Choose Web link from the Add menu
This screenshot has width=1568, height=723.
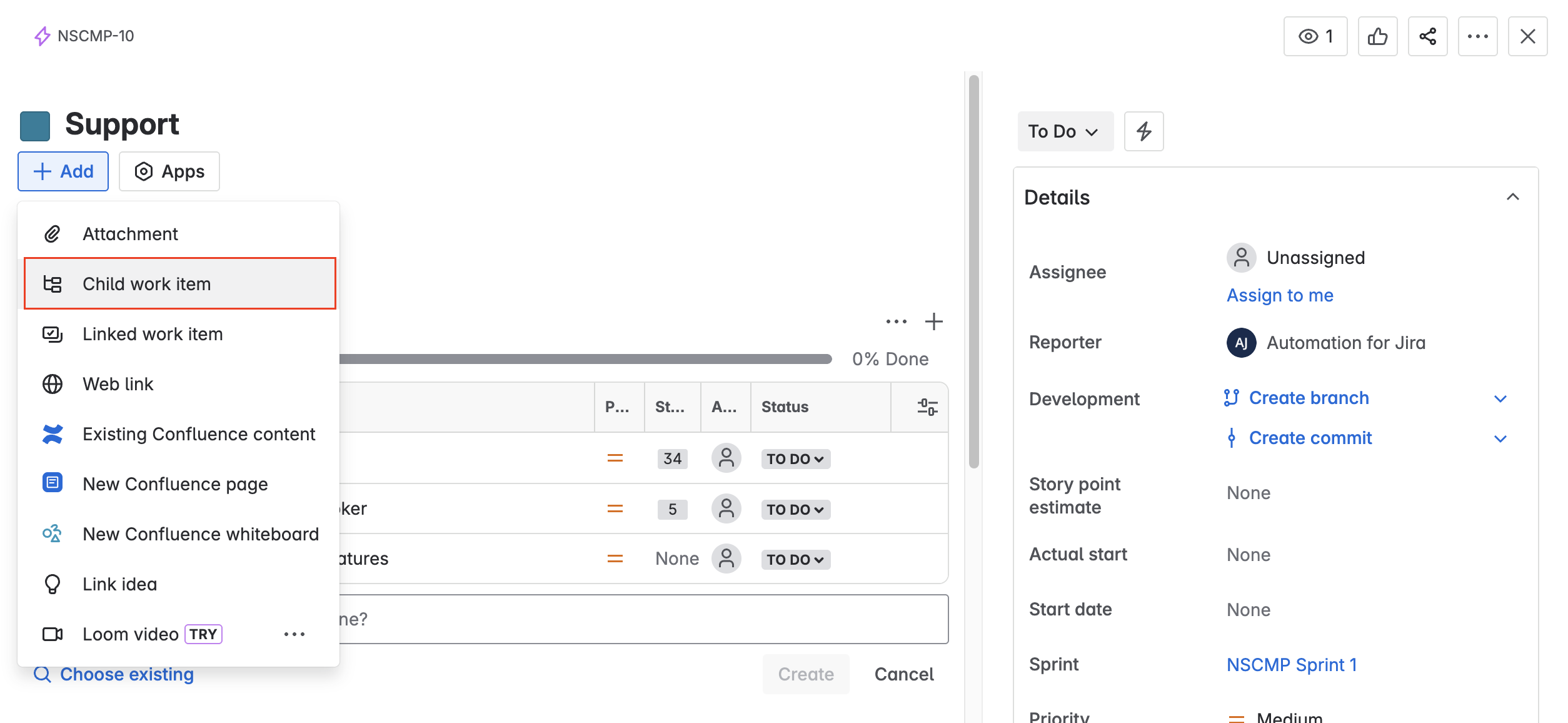(118, 384)
